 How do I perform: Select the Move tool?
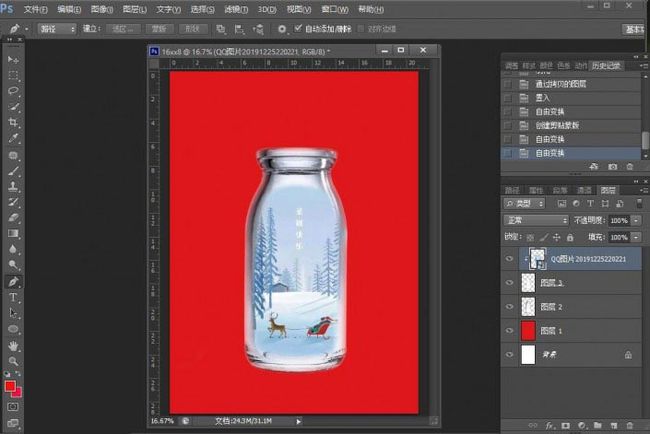[x=13, y=60]
